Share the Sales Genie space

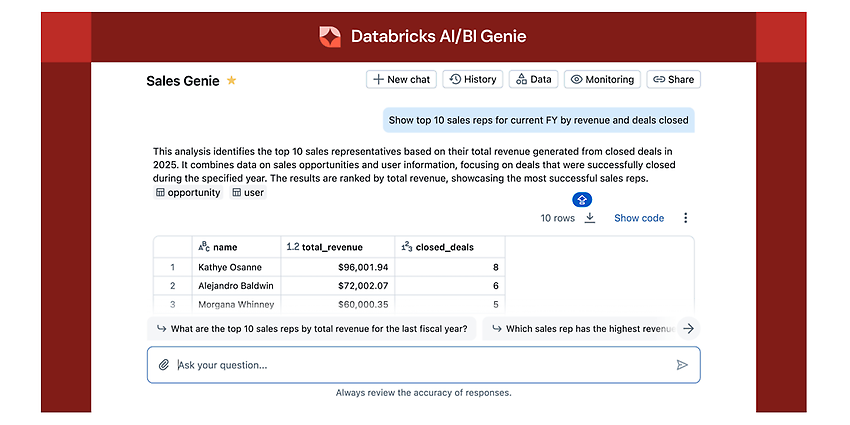(x=673, y=79)
